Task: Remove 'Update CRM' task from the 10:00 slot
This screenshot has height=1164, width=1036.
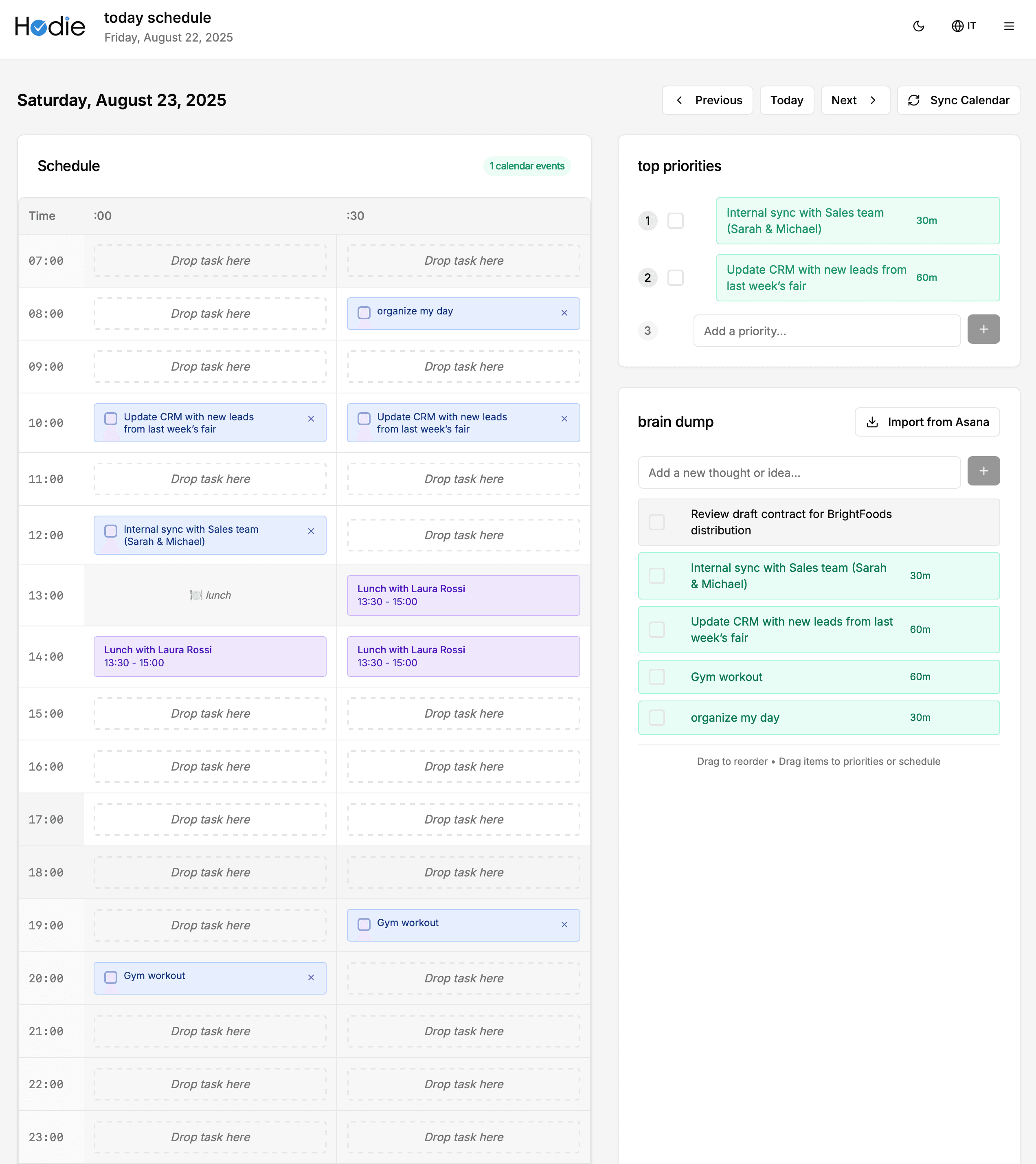Action: [312, 419]
